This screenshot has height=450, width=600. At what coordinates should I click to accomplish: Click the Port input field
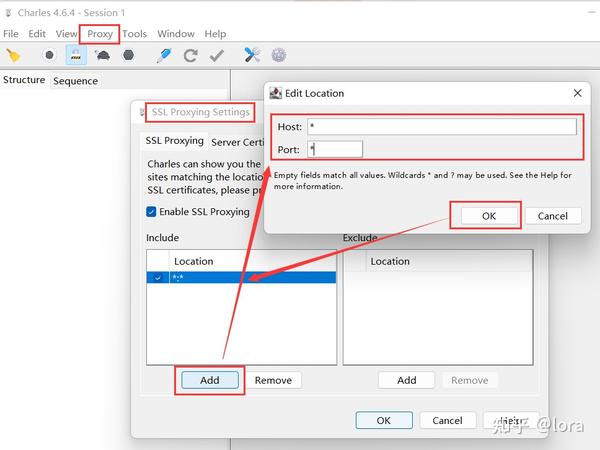point(335,149)
